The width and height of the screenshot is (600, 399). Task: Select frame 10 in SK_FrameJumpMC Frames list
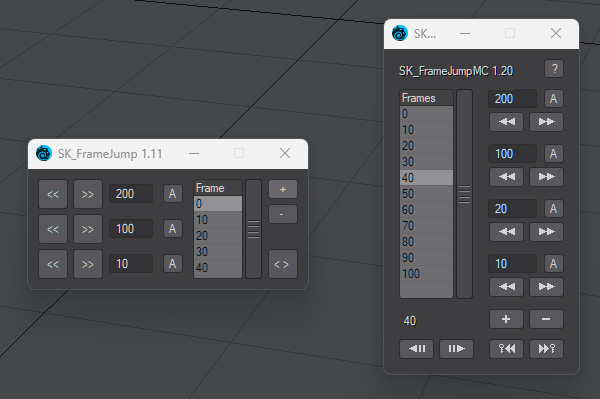[426, 130]
